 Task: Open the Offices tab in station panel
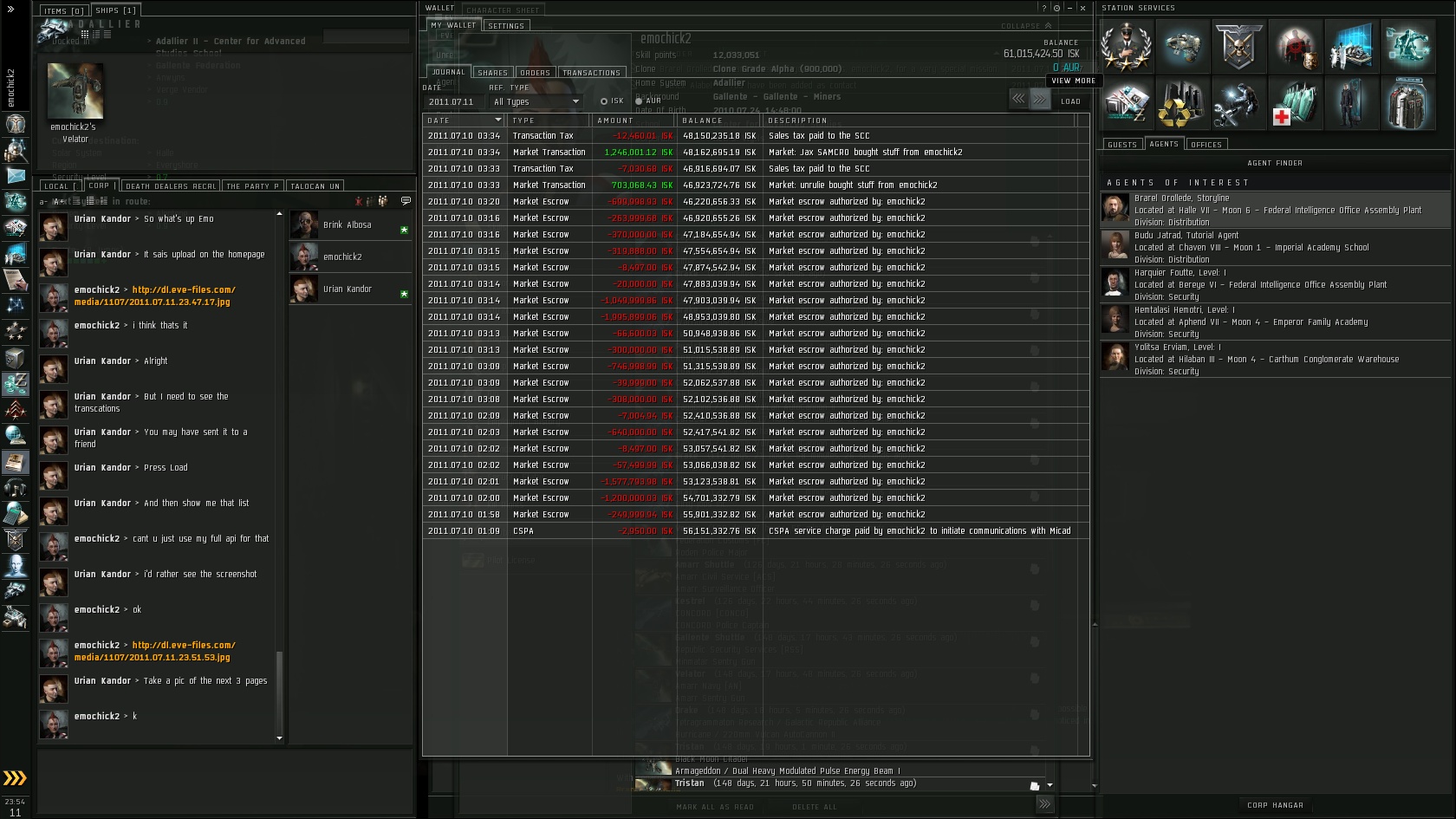coord(1206,145)
